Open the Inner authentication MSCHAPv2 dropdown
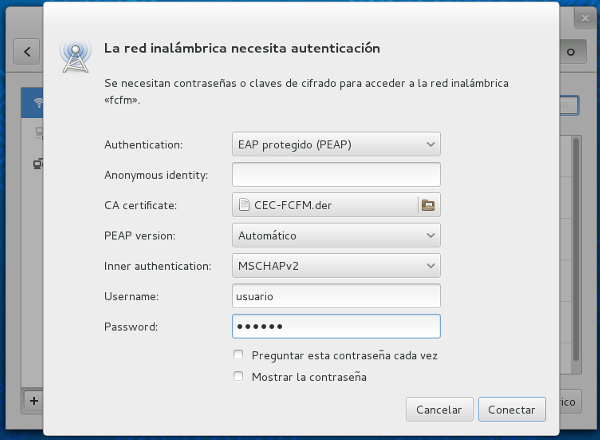The height and width of the screenshot is (440, 600). pos(336,266)
